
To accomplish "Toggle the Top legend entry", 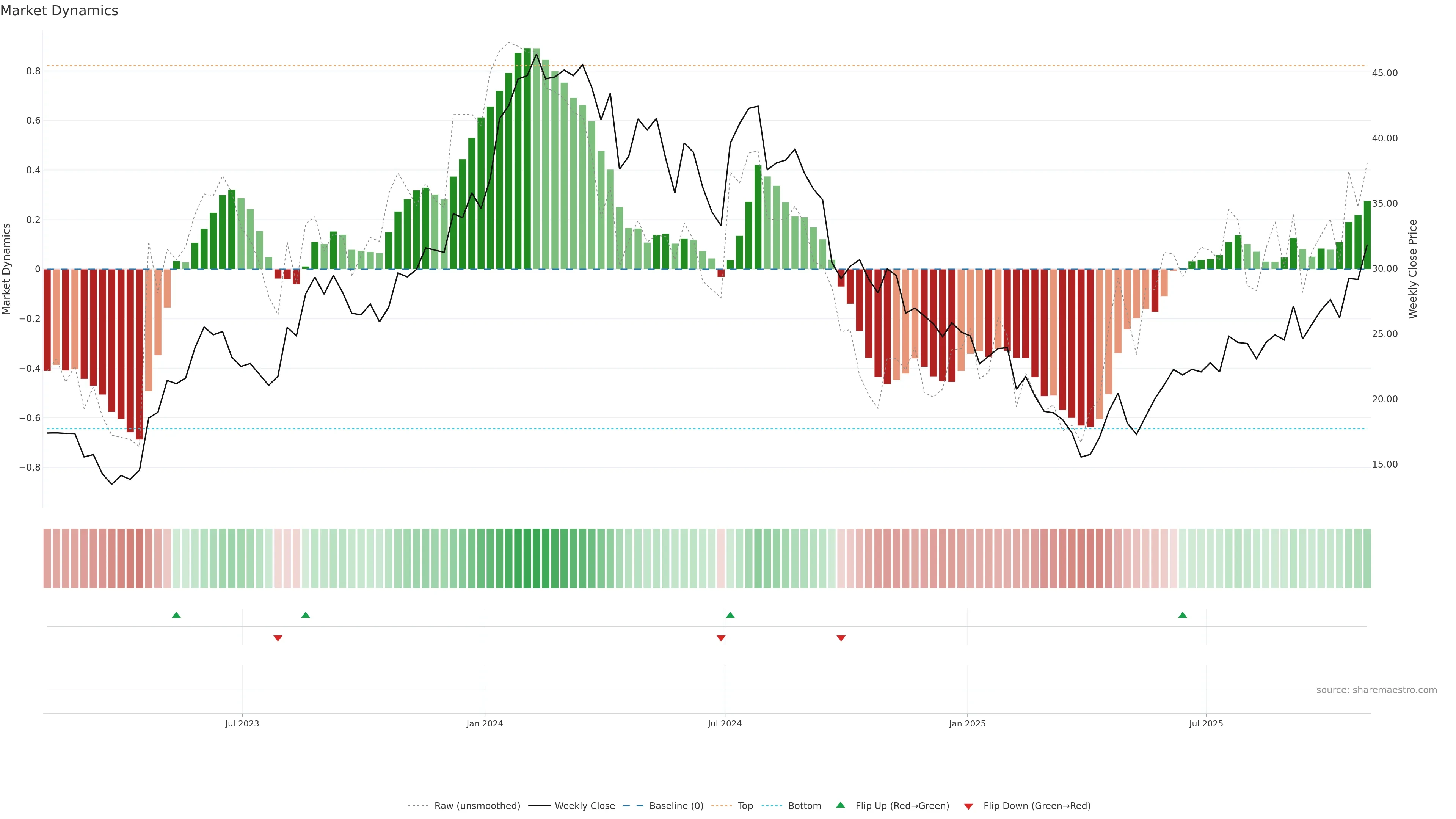I will click(x=745, y=806).
